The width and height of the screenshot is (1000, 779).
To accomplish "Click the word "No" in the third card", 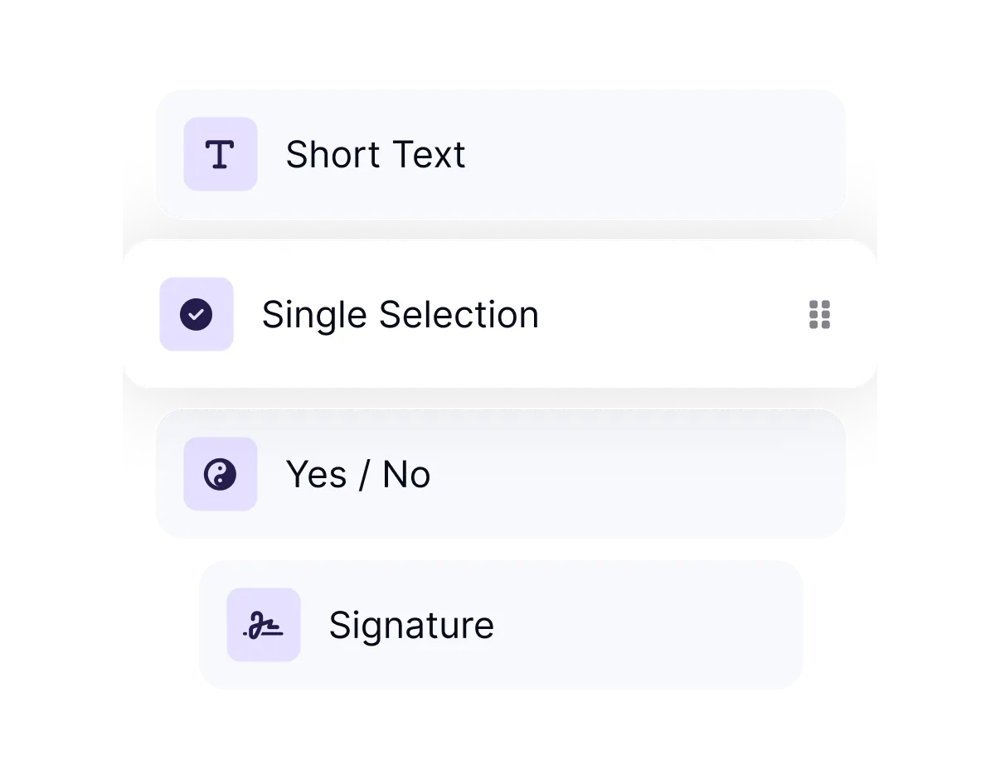I will [406, 475].
